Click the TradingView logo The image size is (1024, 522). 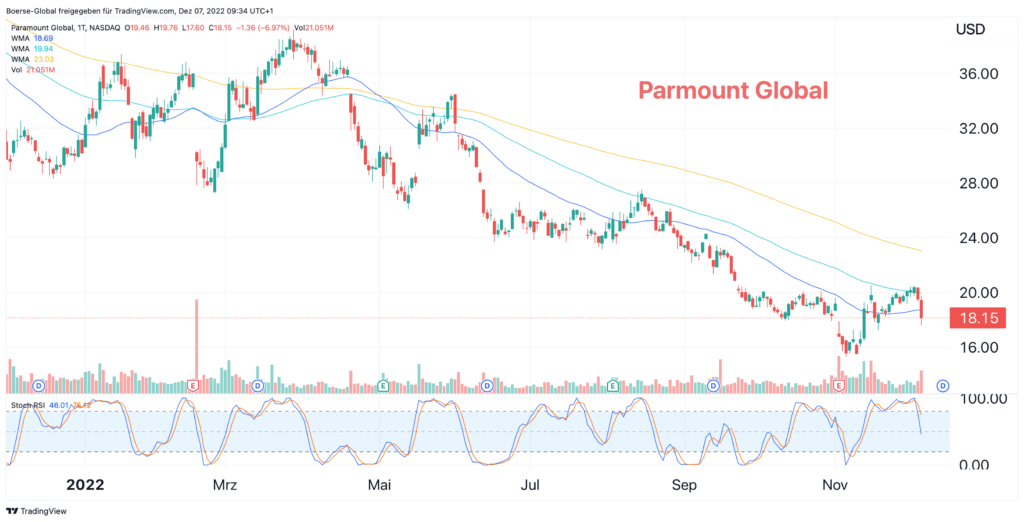coord(37,511)
